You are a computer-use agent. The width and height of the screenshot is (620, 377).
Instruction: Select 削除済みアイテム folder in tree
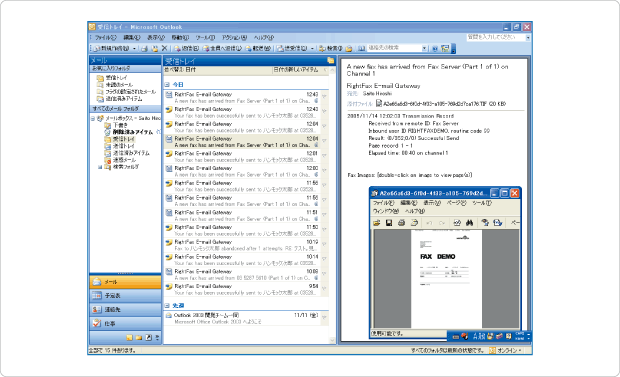coord(133,132)
